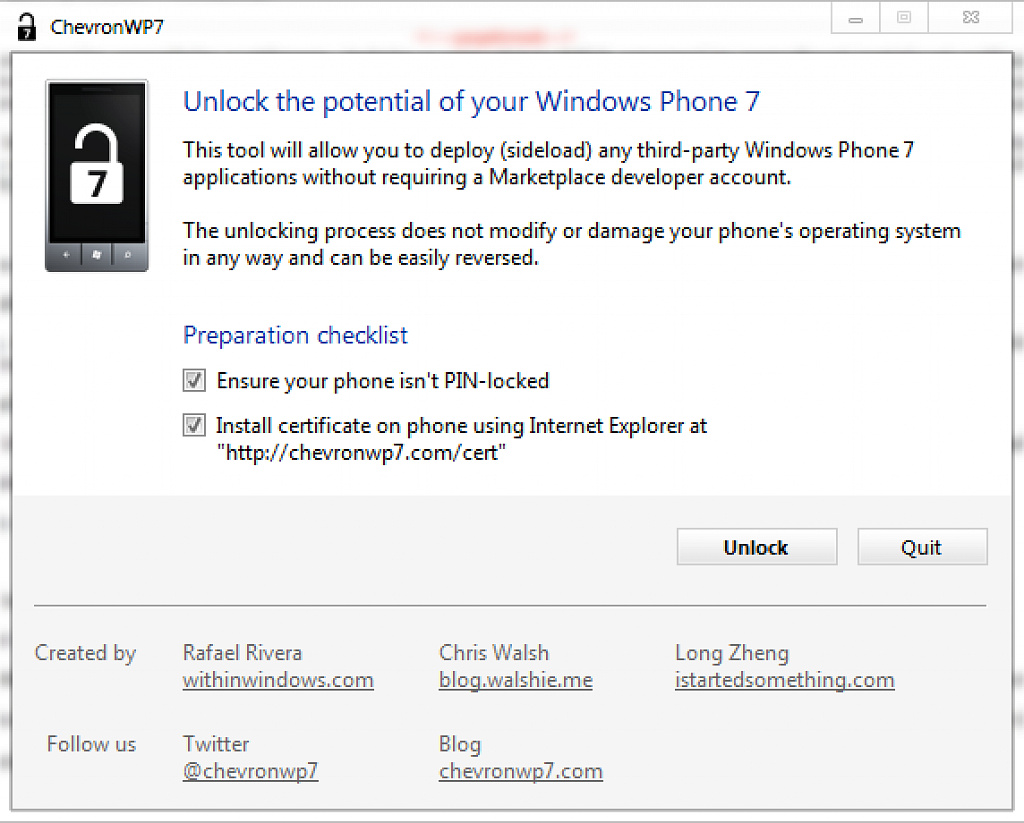Minimize the ChevronWP7 window
Viewport: 1024px width, 823px height.
pos(856,18)
